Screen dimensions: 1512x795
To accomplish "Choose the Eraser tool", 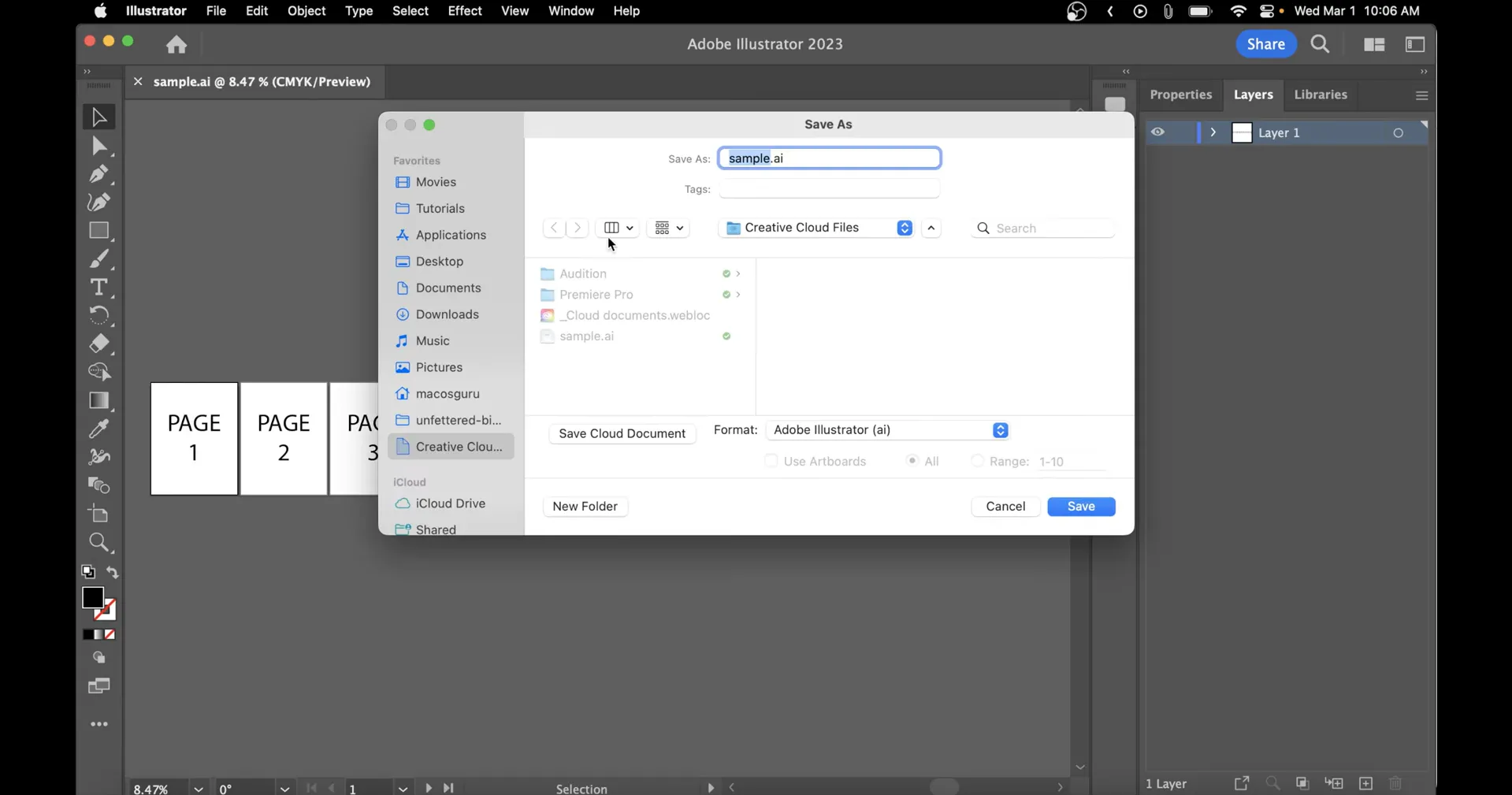I will coord(98,344).
